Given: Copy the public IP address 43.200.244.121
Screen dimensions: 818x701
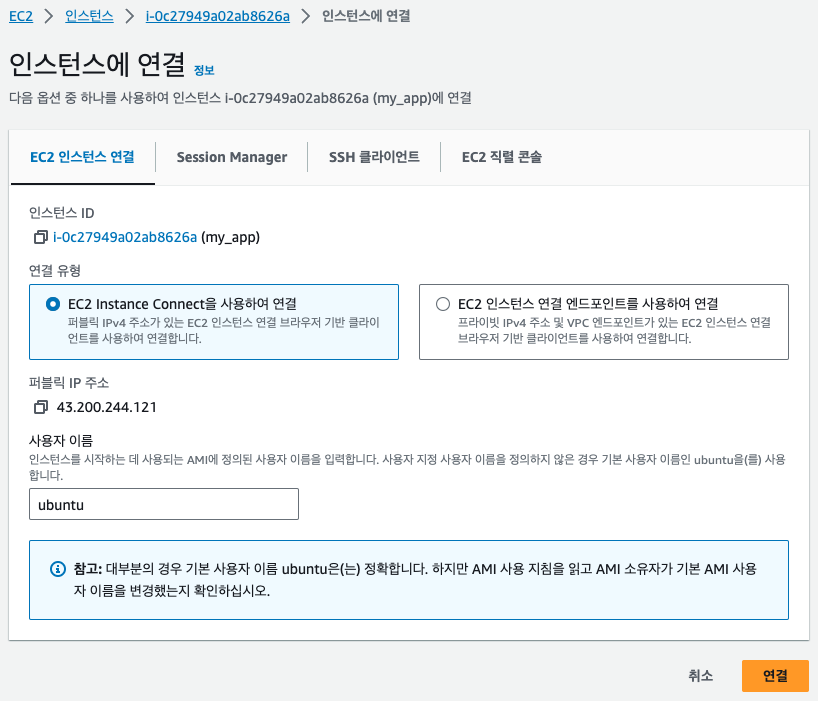Looking at the screenshot, I should click(41, 407).
